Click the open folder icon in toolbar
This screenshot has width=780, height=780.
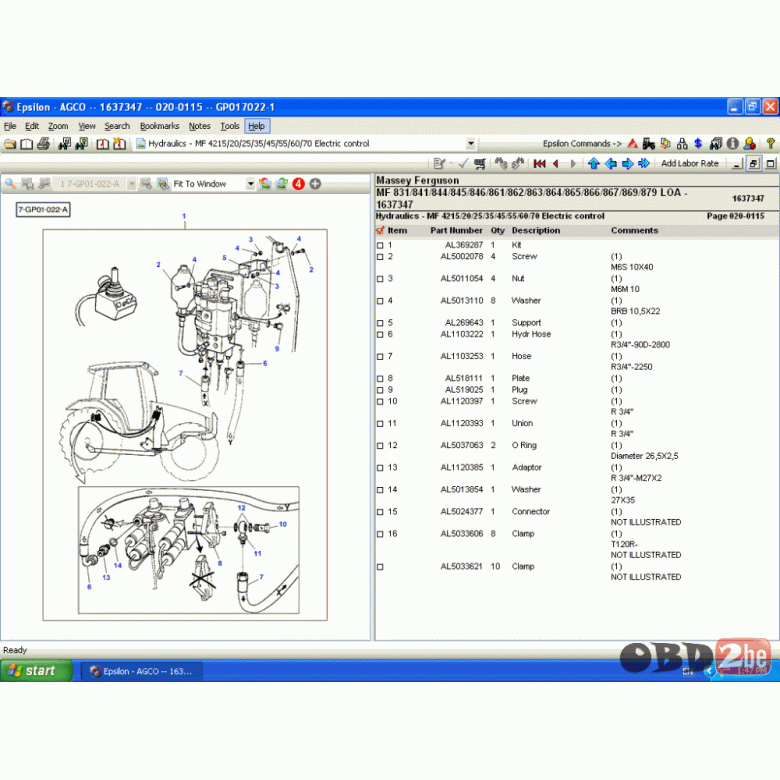click(10, 144)
